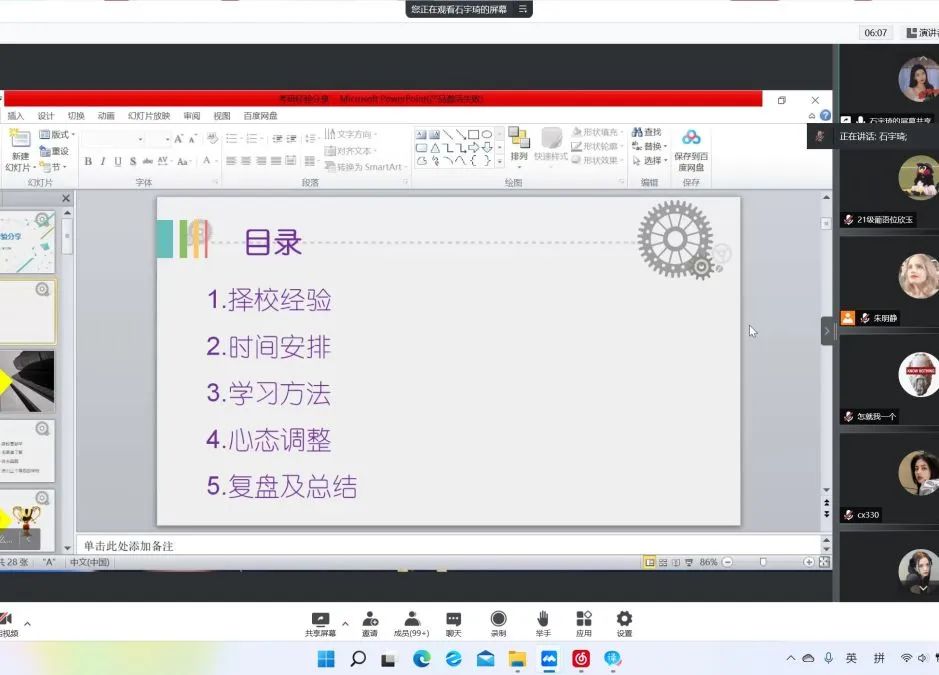Start 录制 recording in the meeting toolbar
Screen dimensions: 939x675
pyautogui.click(x=498, y=623)
